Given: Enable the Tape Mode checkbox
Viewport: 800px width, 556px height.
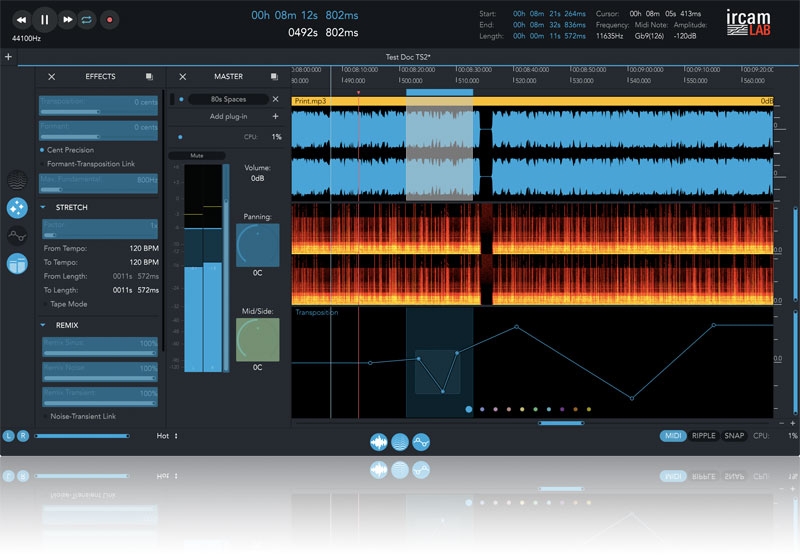Looking at the screenshot, I should [x=43, y=304].
